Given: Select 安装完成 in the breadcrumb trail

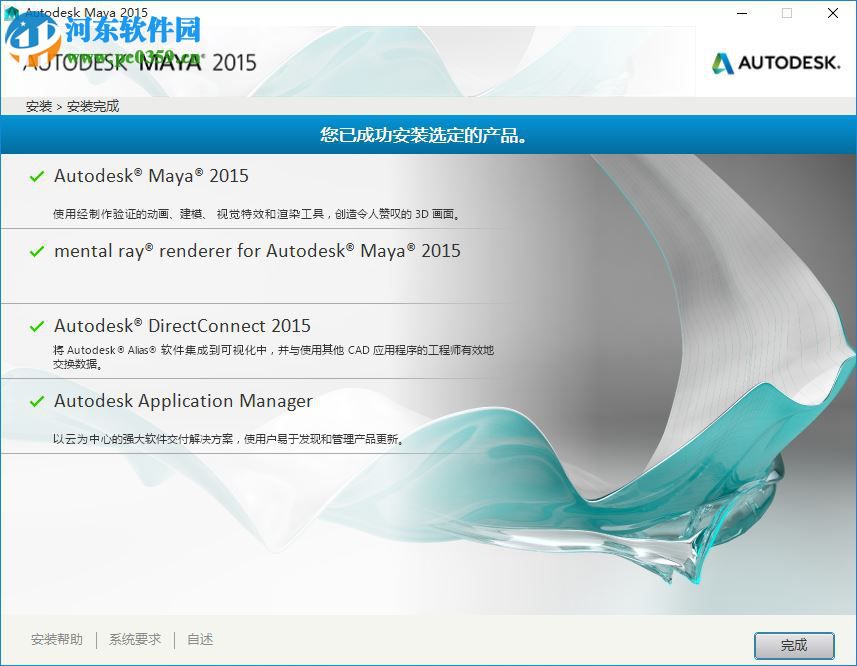Looking at the screenshot, I should (x=94, y=105).
